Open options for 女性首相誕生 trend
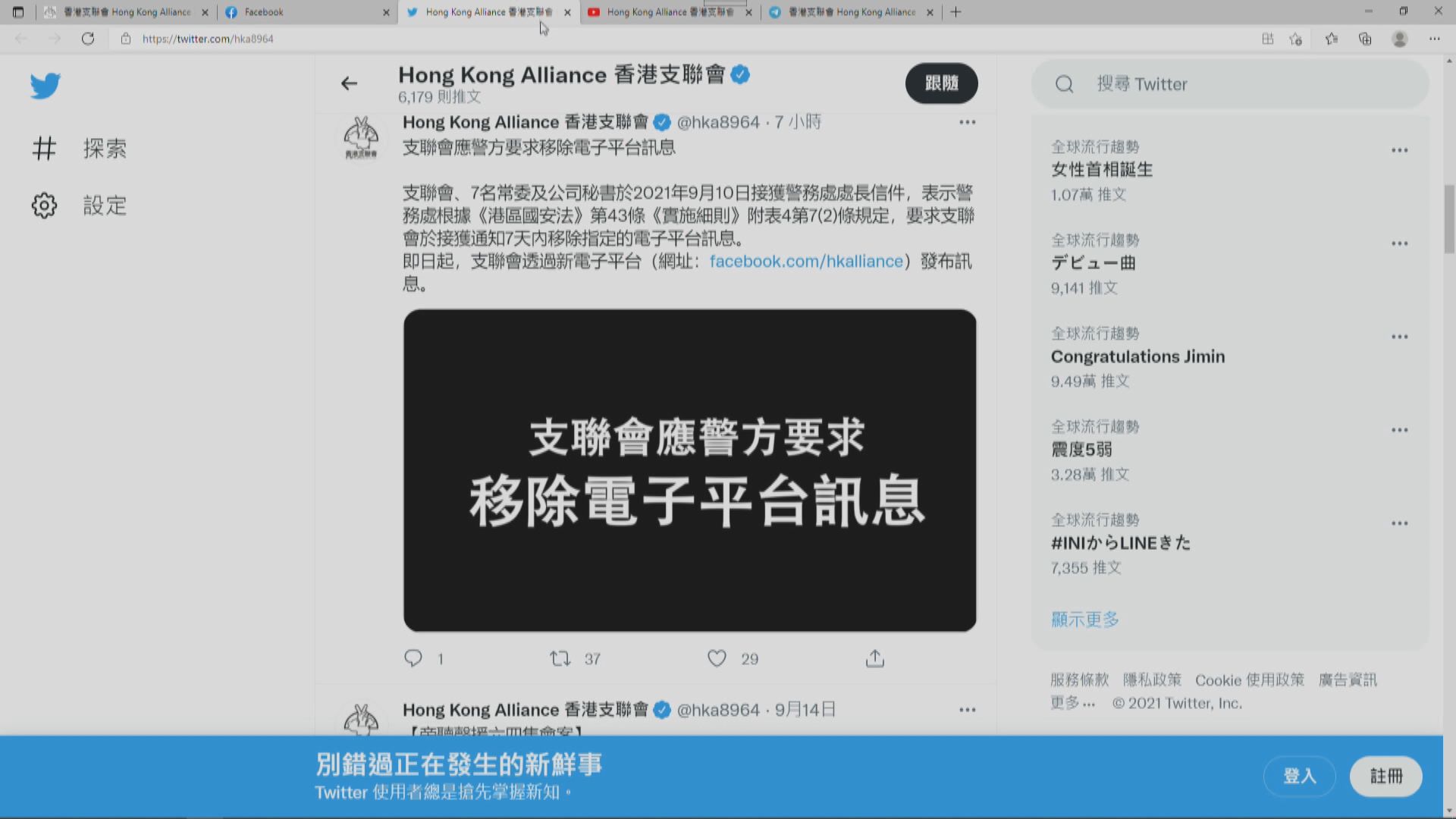Screen dimensions: 1456x819 [1399, 150]
